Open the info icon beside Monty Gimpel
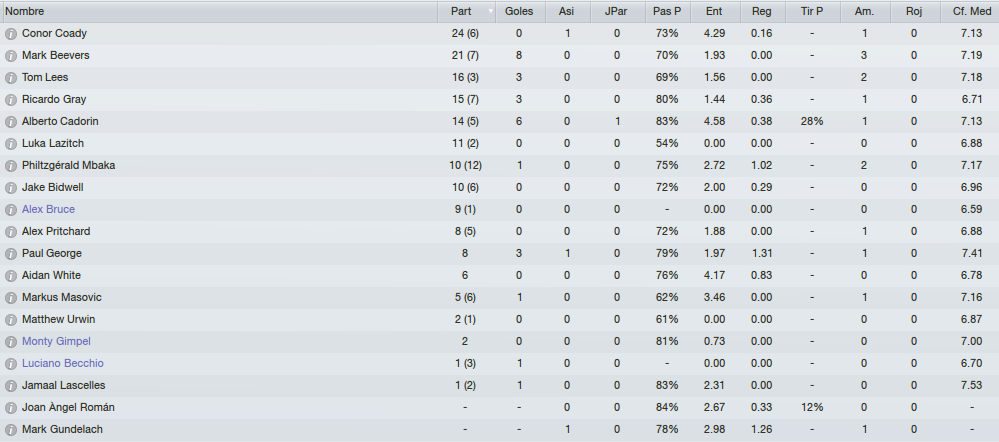The image size is (999, 442). pyautogui.click(x=10, y=341)
